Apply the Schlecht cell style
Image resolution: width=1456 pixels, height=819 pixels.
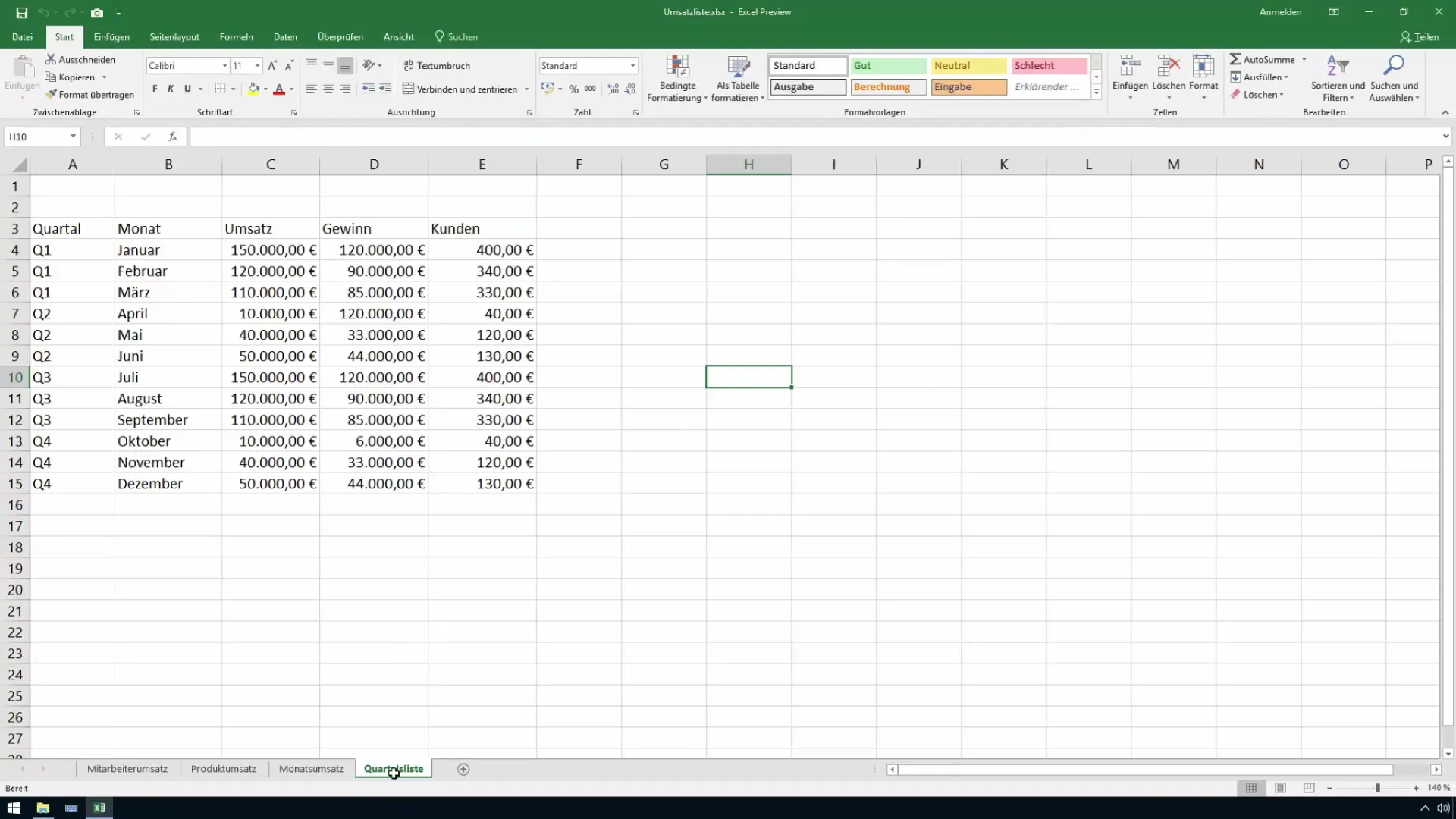(1049, 66)
